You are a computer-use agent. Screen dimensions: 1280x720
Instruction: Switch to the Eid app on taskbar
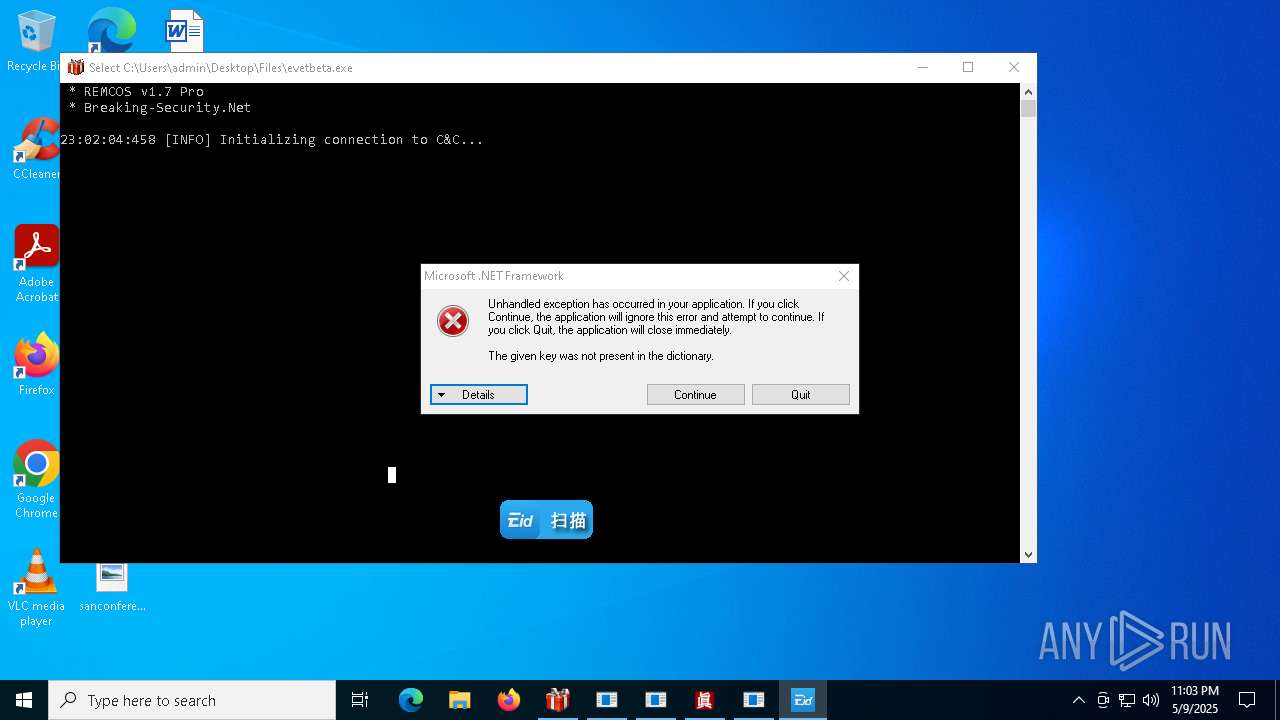(803, 700)
